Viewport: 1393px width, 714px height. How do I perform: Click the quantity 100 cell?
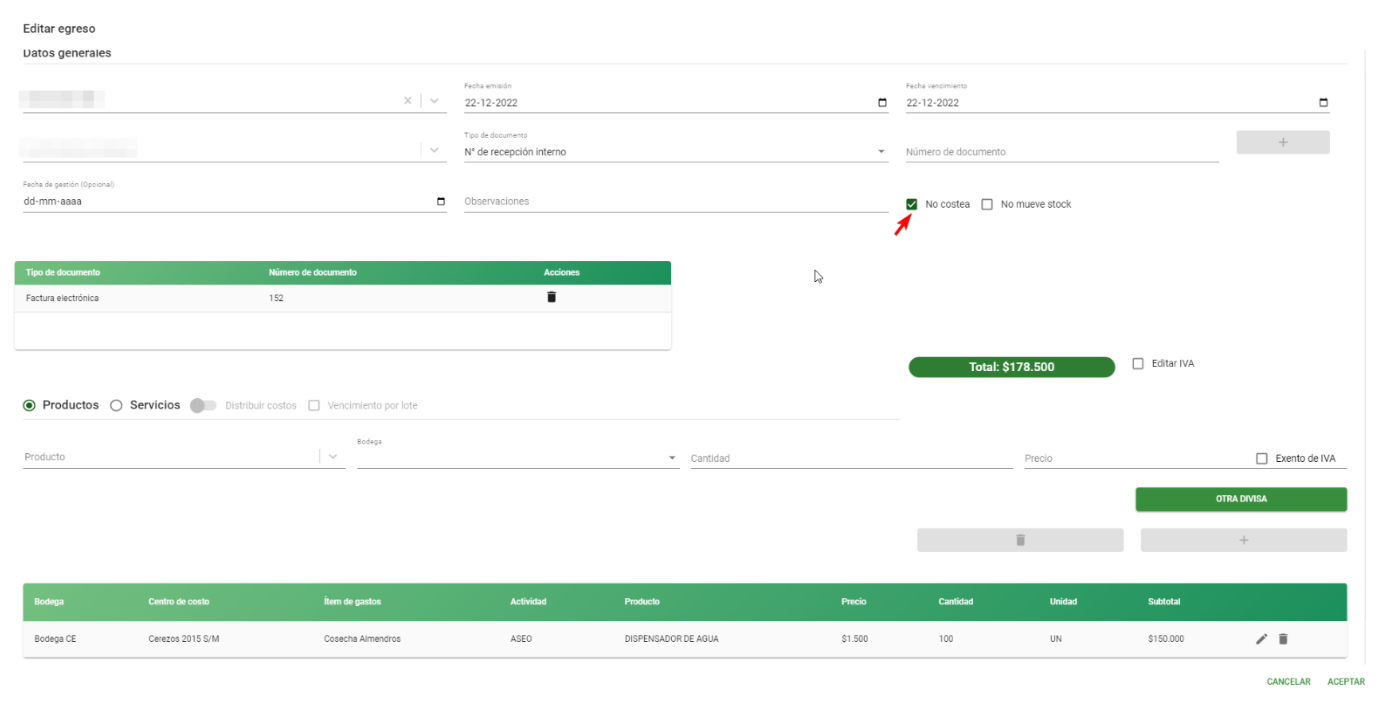(946, 638)
